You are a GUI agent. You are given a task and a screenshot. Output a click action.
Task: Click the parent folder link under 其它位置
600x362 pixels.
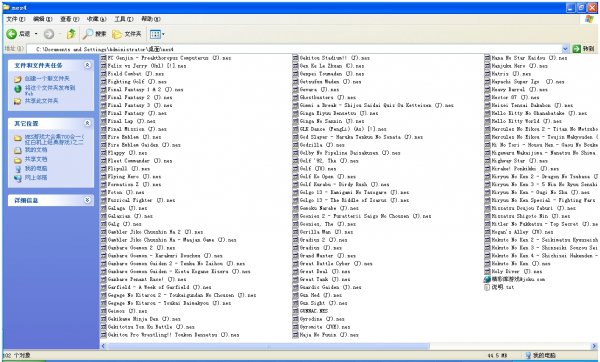pyautogui.click(x=54, y=139)
